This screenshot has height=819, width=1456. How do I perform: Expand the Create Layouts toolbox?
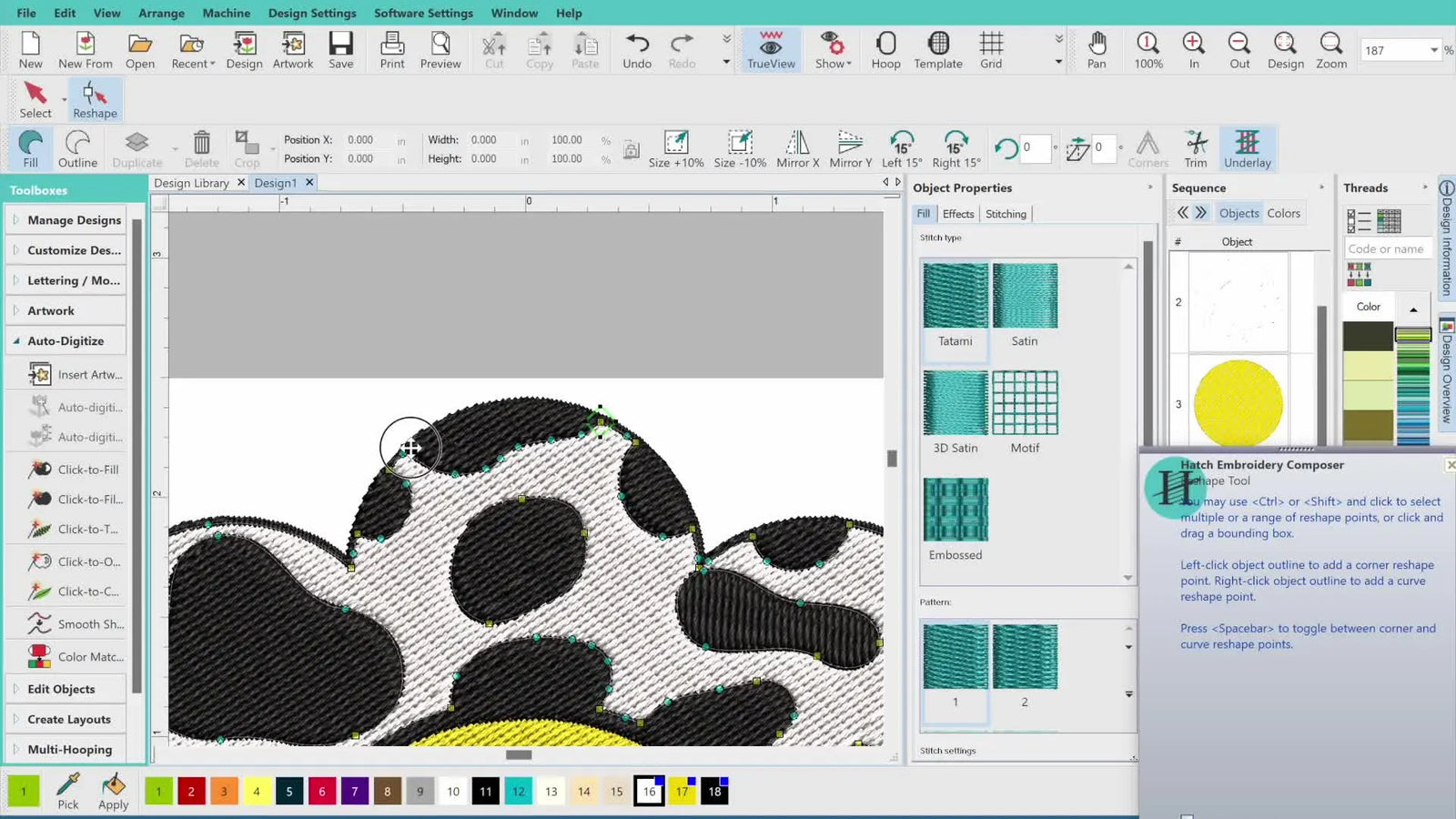tap(66, 719)
